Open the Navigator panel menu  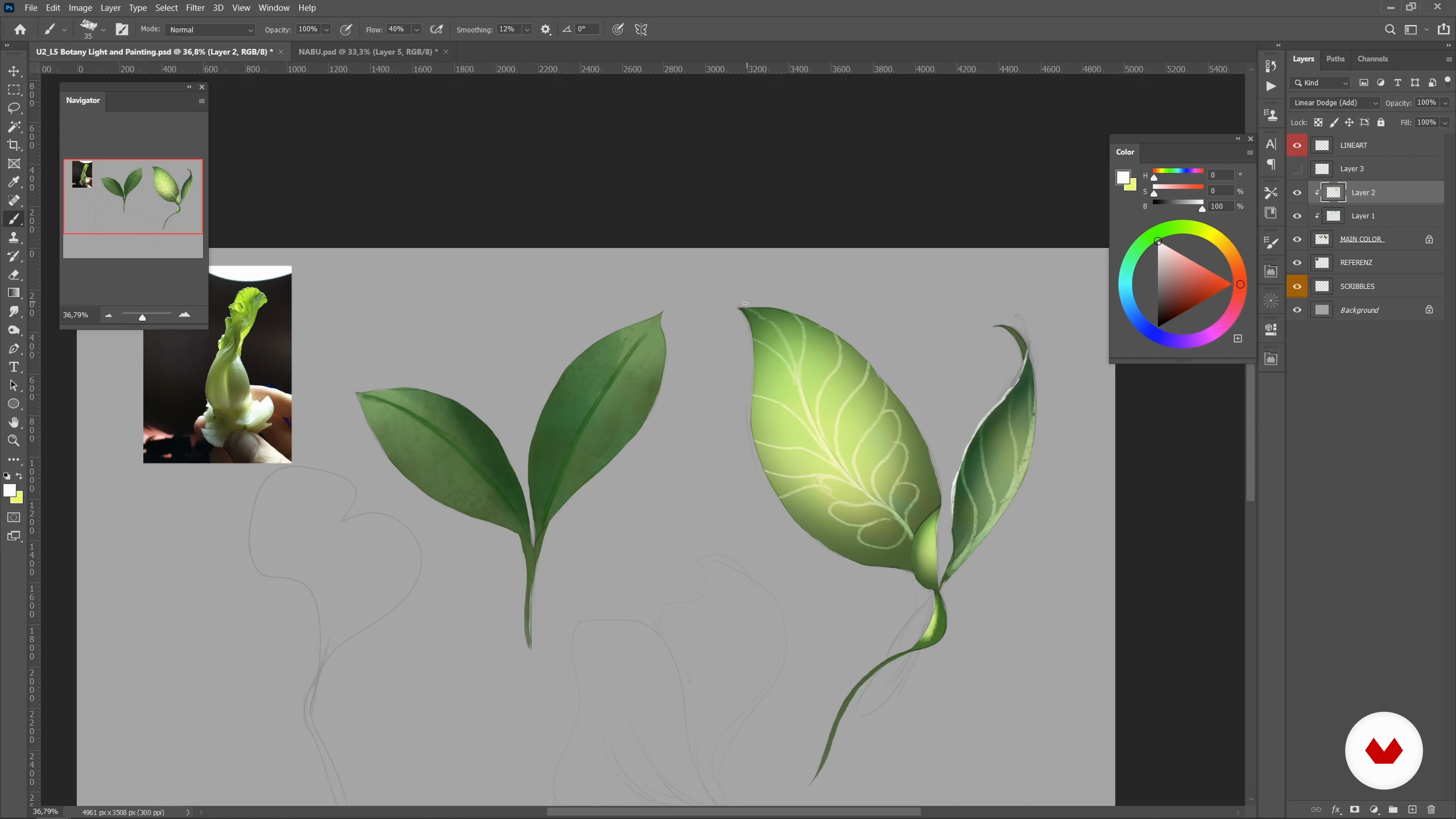point(202,100)
